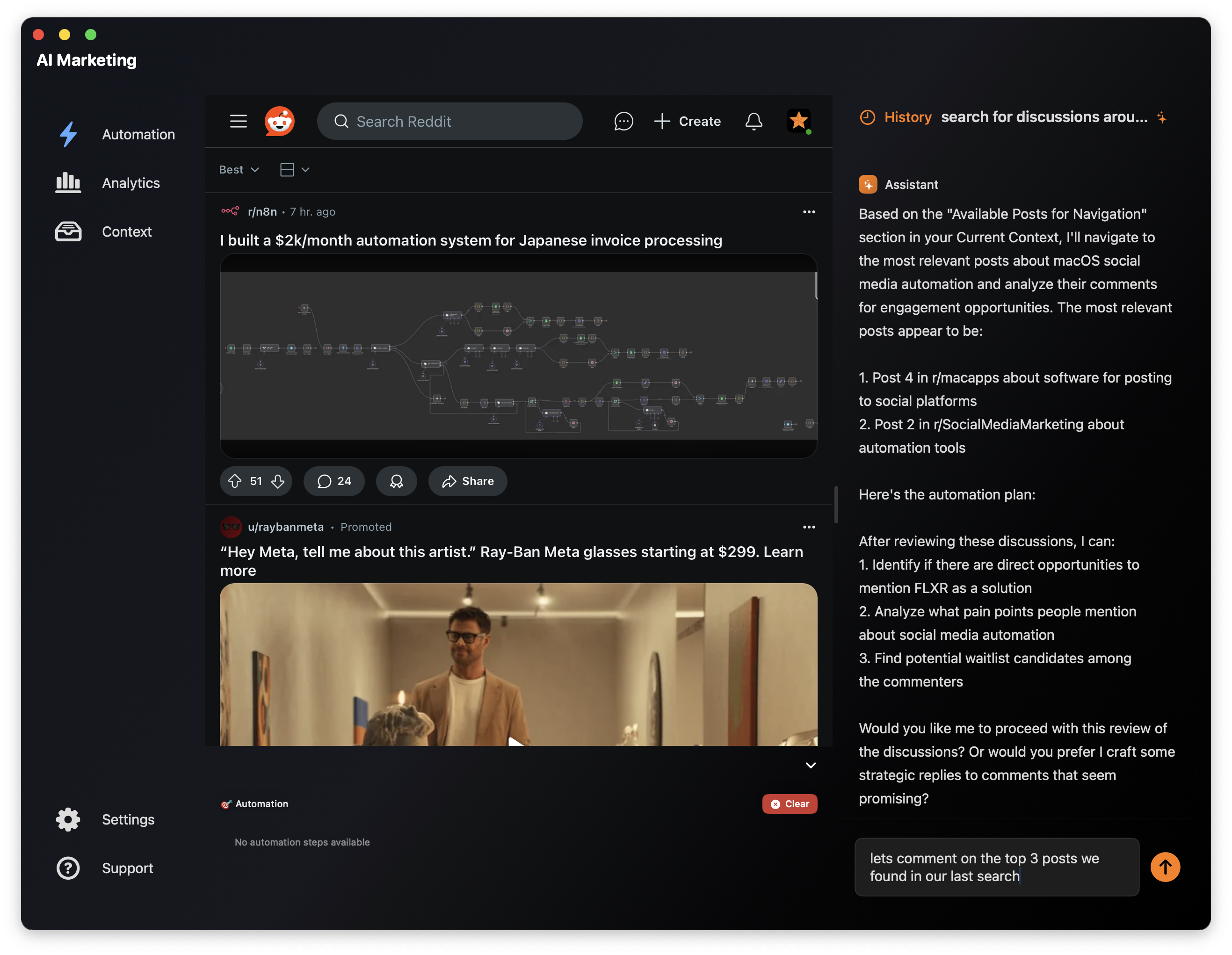Viewport: 1232px width, 955px height.
Task: Click the Analytics bar chart icon
Action: [x=68, y=183]
